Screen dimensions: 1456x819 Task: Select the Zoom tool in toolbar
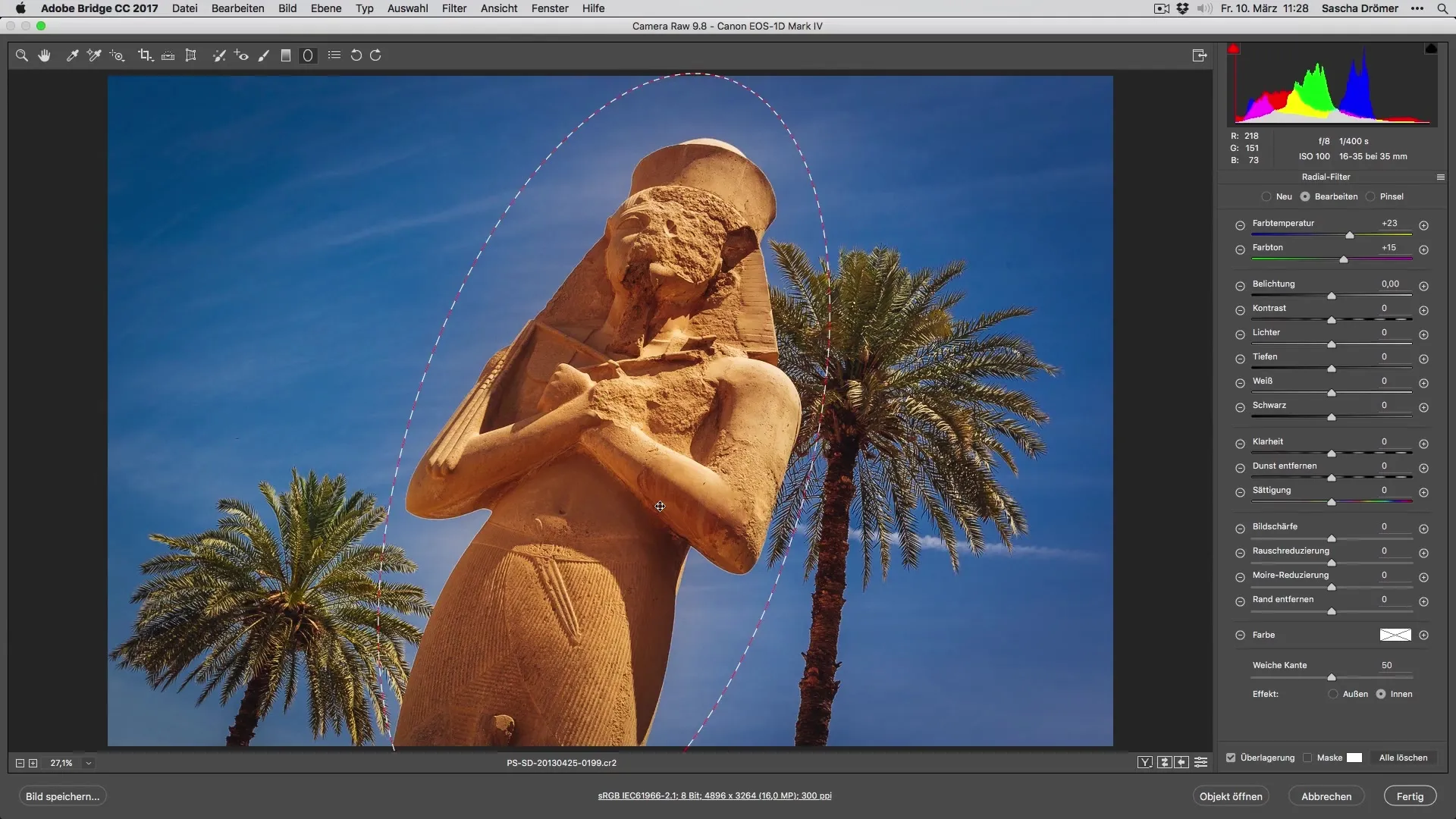point(22,55)
